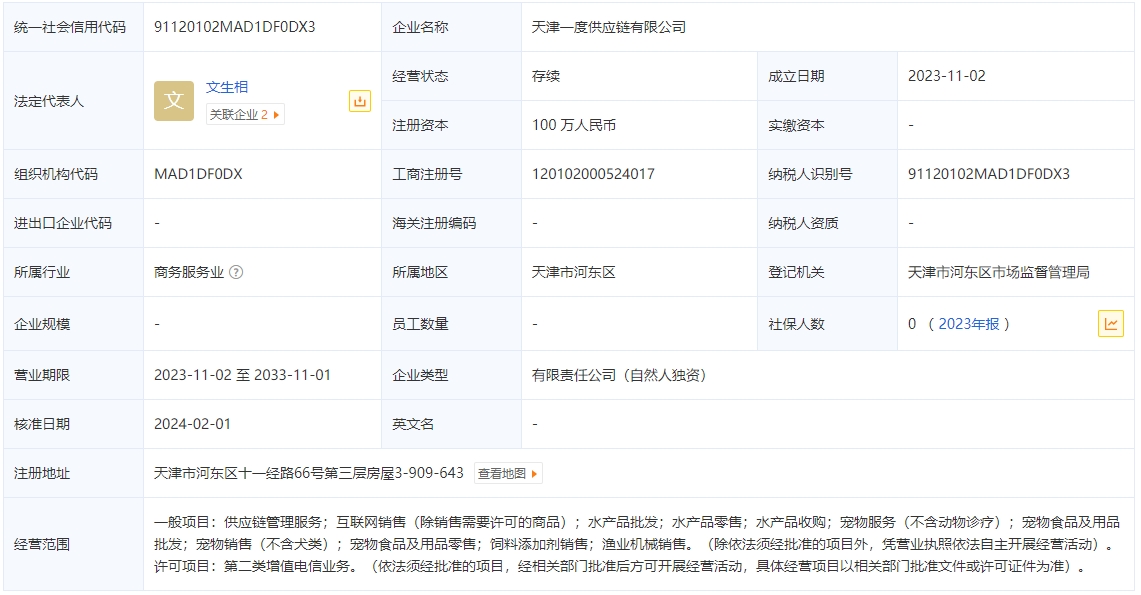Click registered capital 100 万人民币
The height and width of the screenshot is (595, 1141).
click(573, 125)
